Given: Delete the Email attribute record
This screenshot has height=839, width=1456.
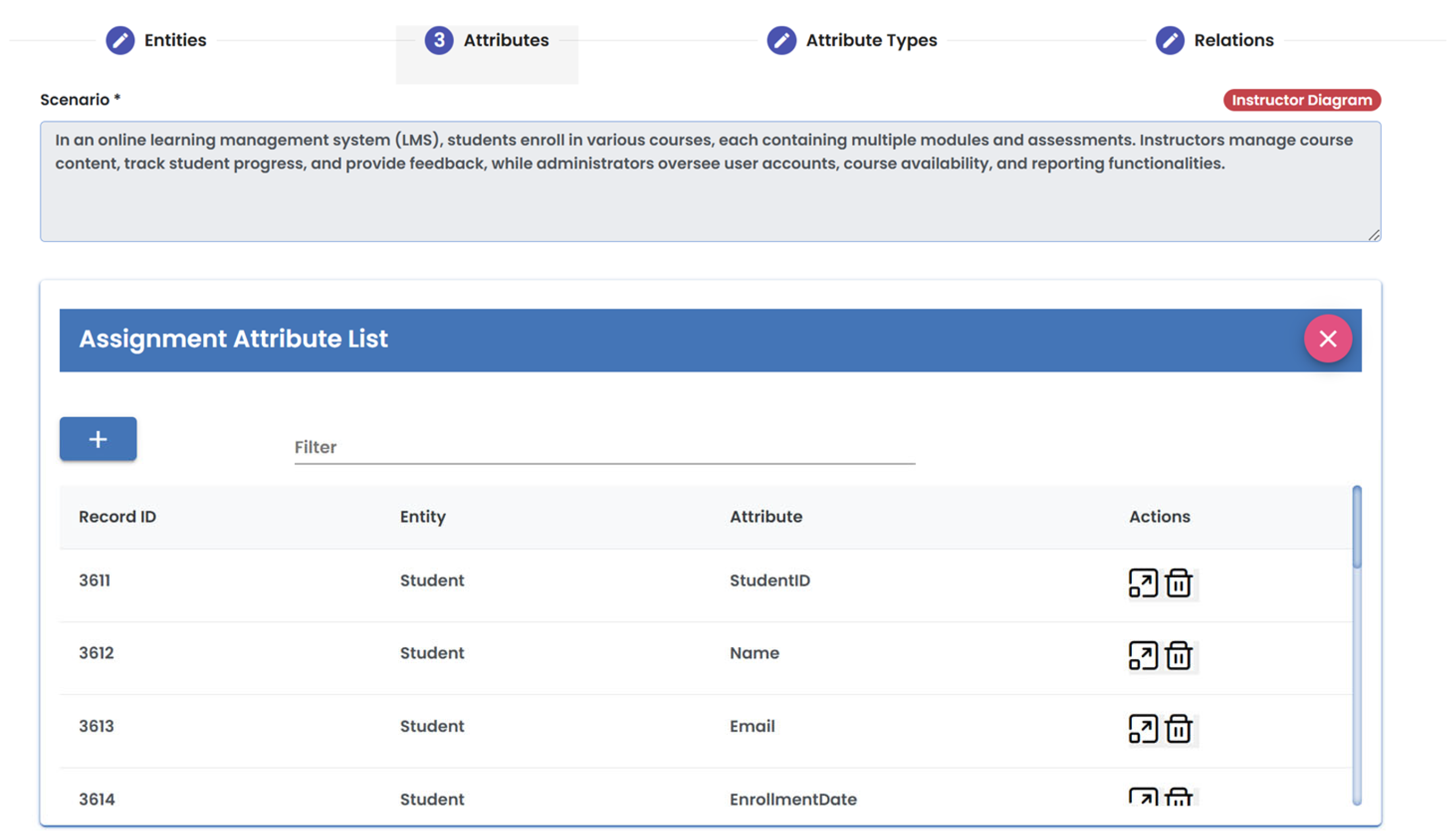Looking at the screenshot, I should [x=1178, y=729].
